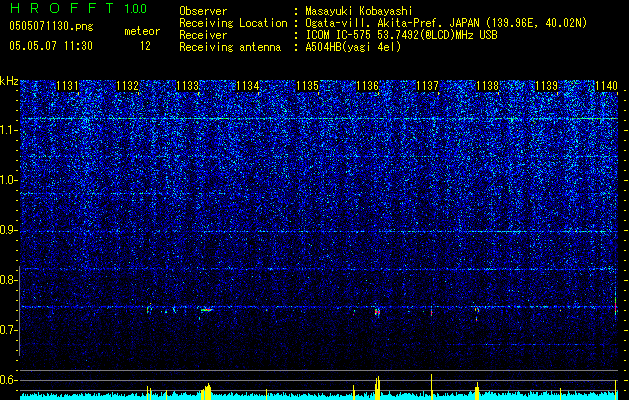Click the HROFFT program title
Image resolution: width=629 pixels, height=400 pixels.
coord(61,8)
